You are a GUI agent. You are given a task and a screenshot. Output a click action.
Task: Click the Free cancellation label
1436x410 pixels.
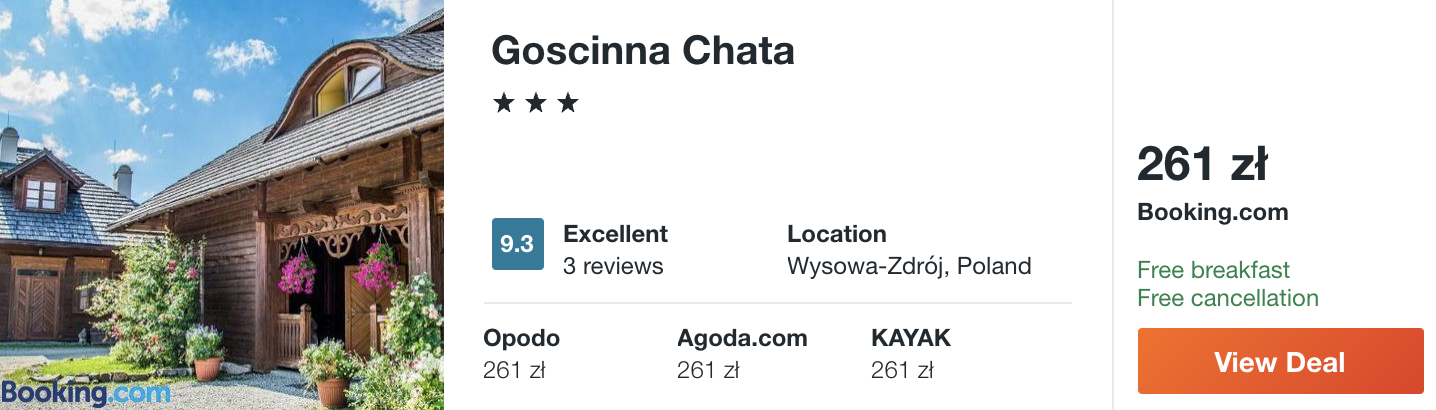tap(1228, 298)
